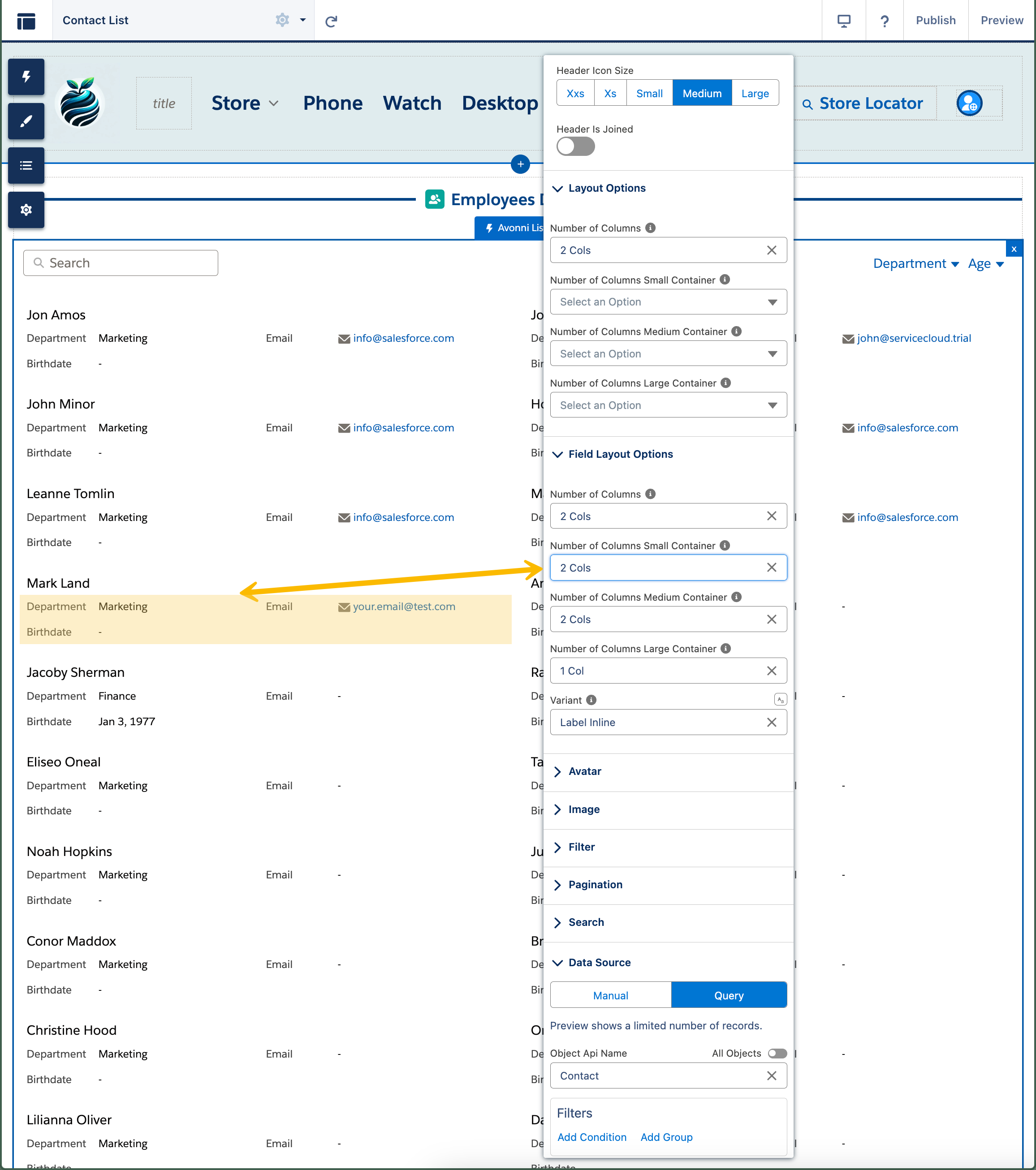1036x1170 pixels.
Task: Toggle the Header Is Joined switch
Action: [575, 146]
